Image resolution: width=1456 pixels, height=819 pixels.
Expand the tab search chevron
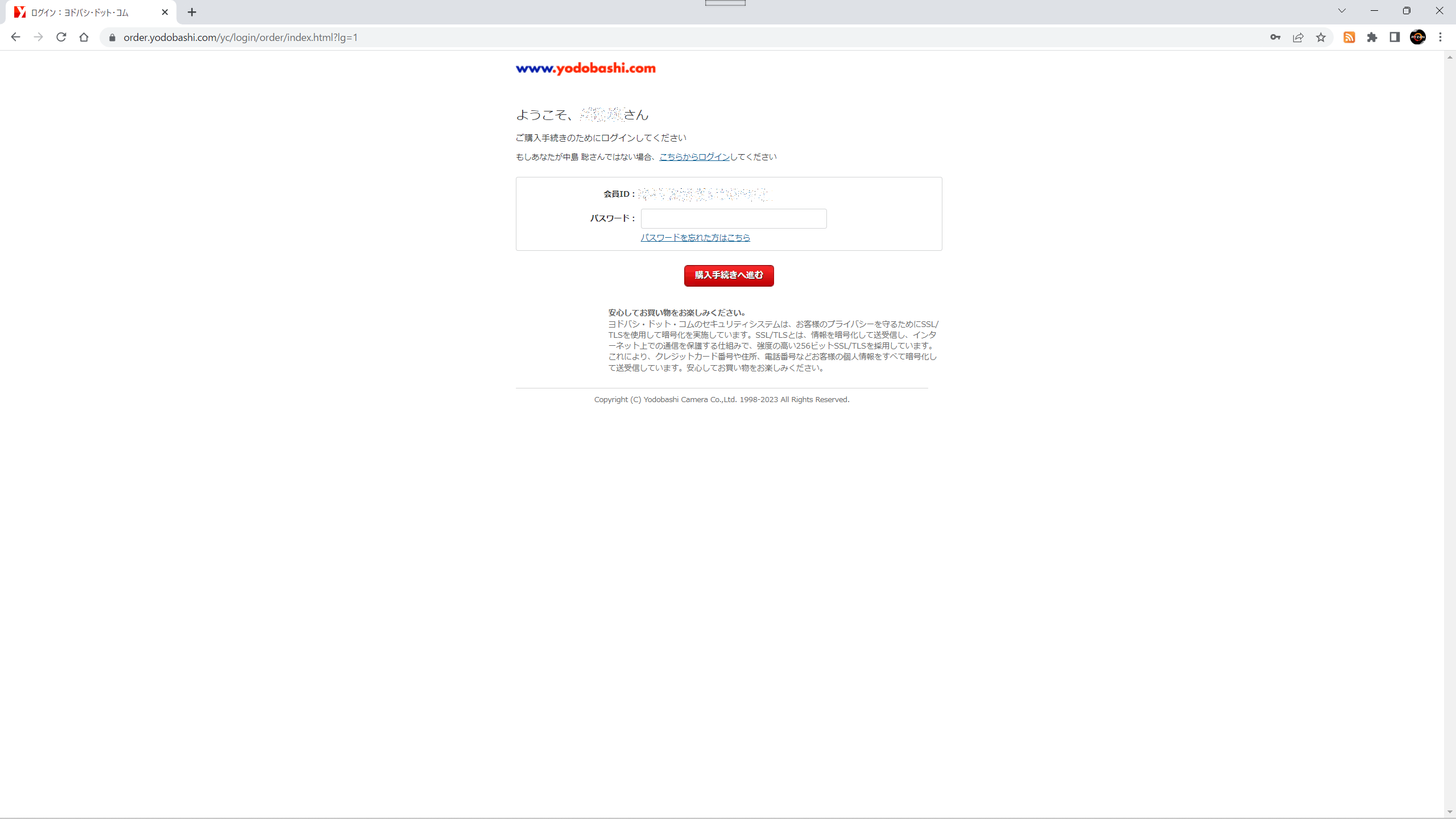(x=1342, y=11)
